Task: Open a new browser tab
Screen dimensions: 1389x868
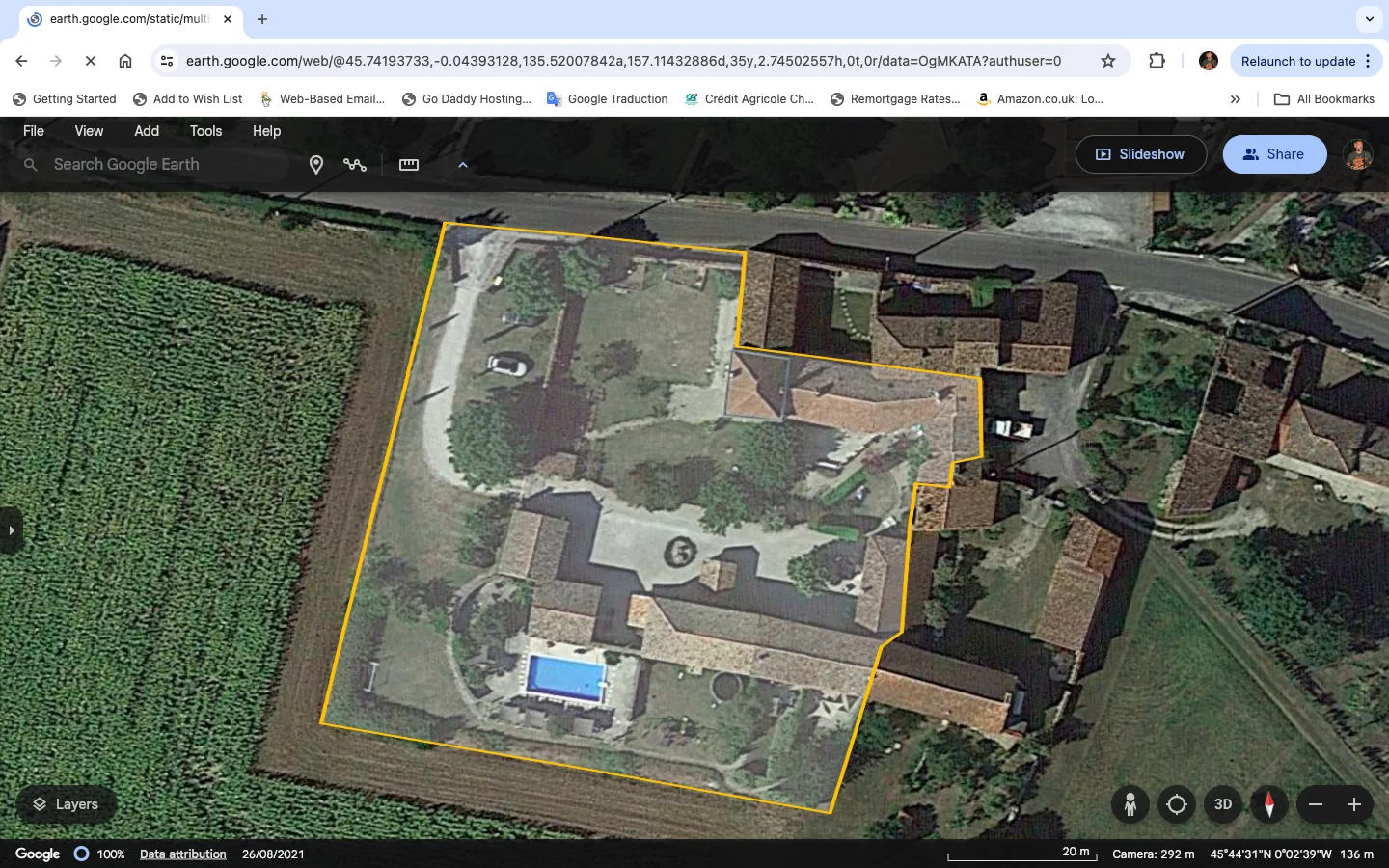Action: coord(262,19)
